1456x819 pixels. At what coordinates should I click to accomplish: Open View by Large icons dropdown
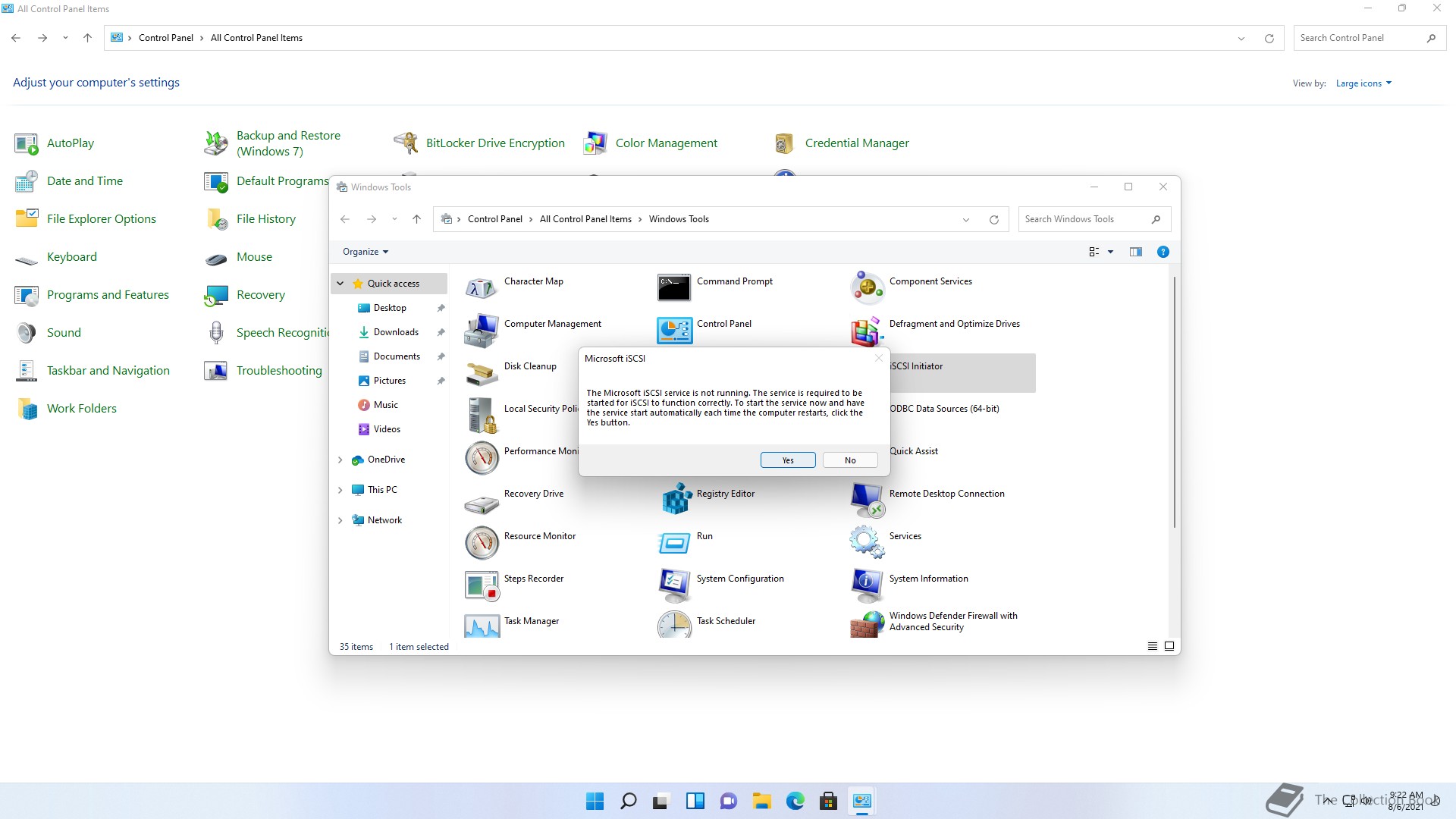(1364, 83)
